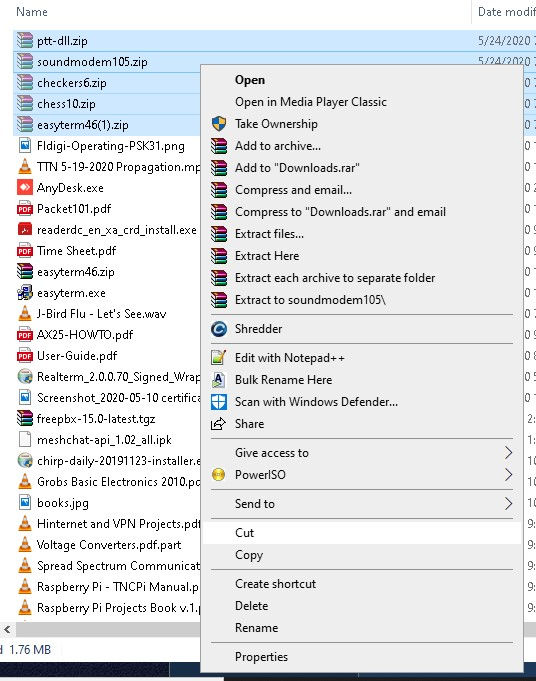Choose Cut from the context menu

click(362, 533)
